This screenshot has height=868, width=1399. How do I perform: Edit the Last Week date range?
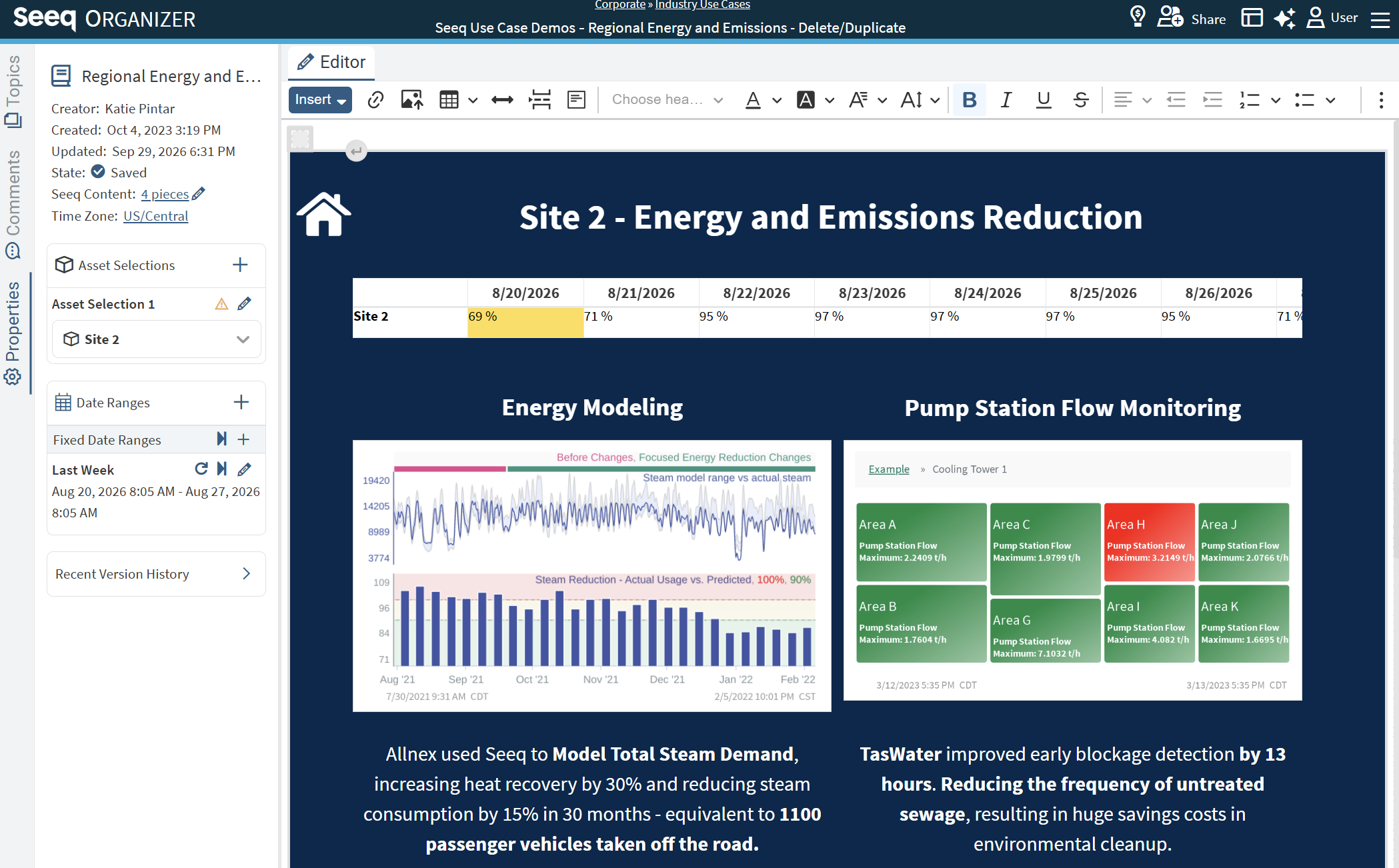(x=245, y=469)
